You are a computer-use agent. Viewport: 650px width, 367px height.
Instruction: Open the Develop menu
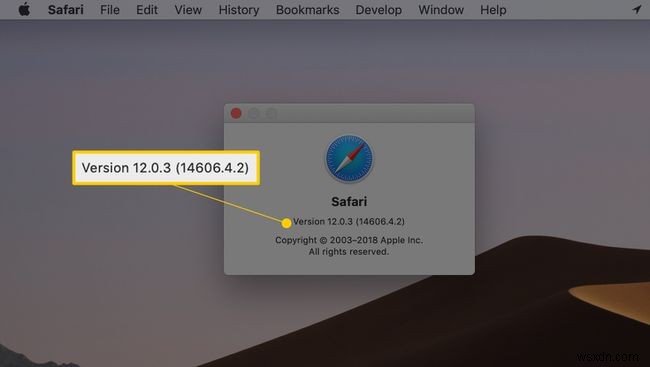378,10
